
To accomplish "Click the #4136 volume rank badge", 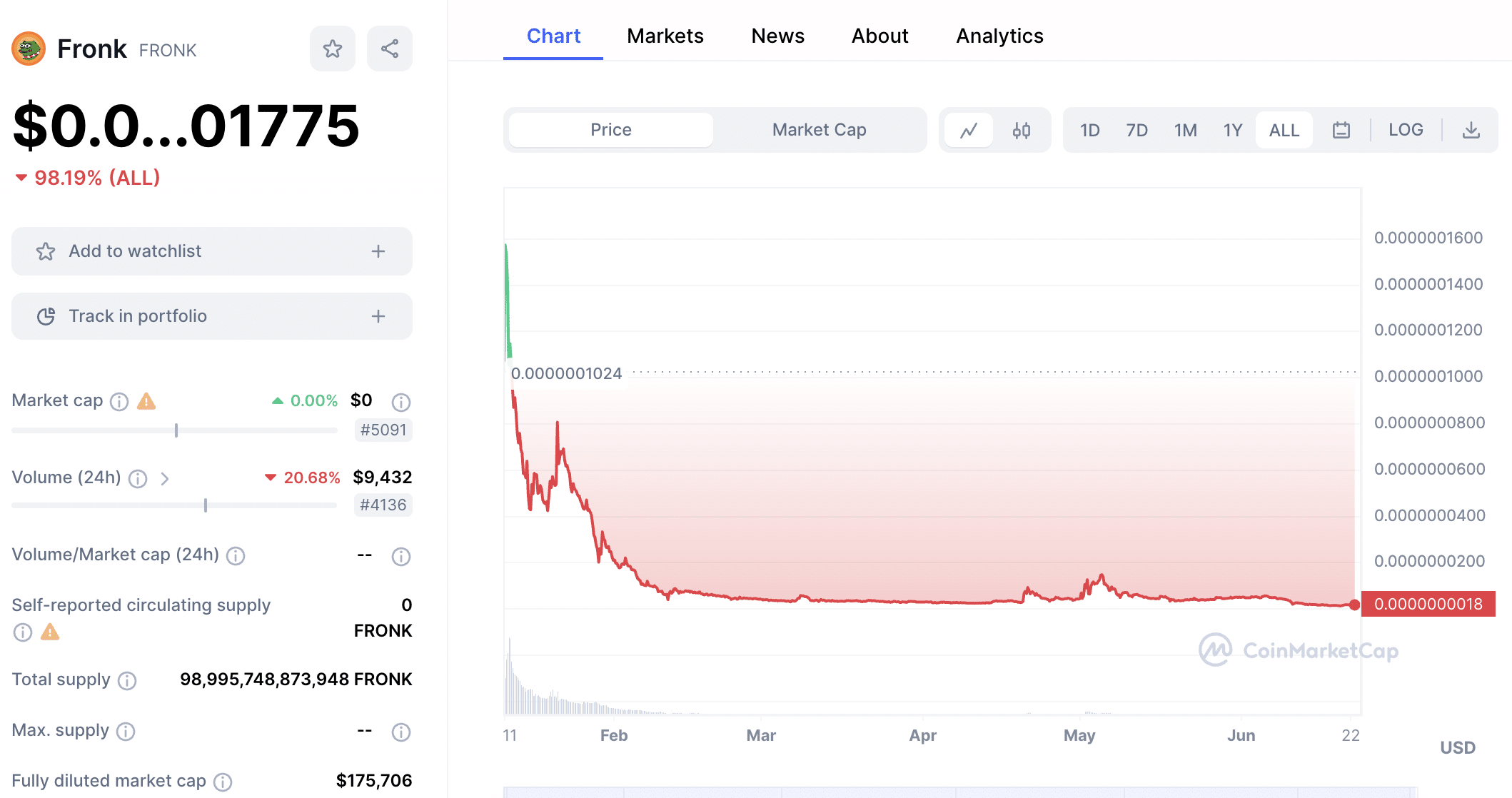I will coord(383,505).
